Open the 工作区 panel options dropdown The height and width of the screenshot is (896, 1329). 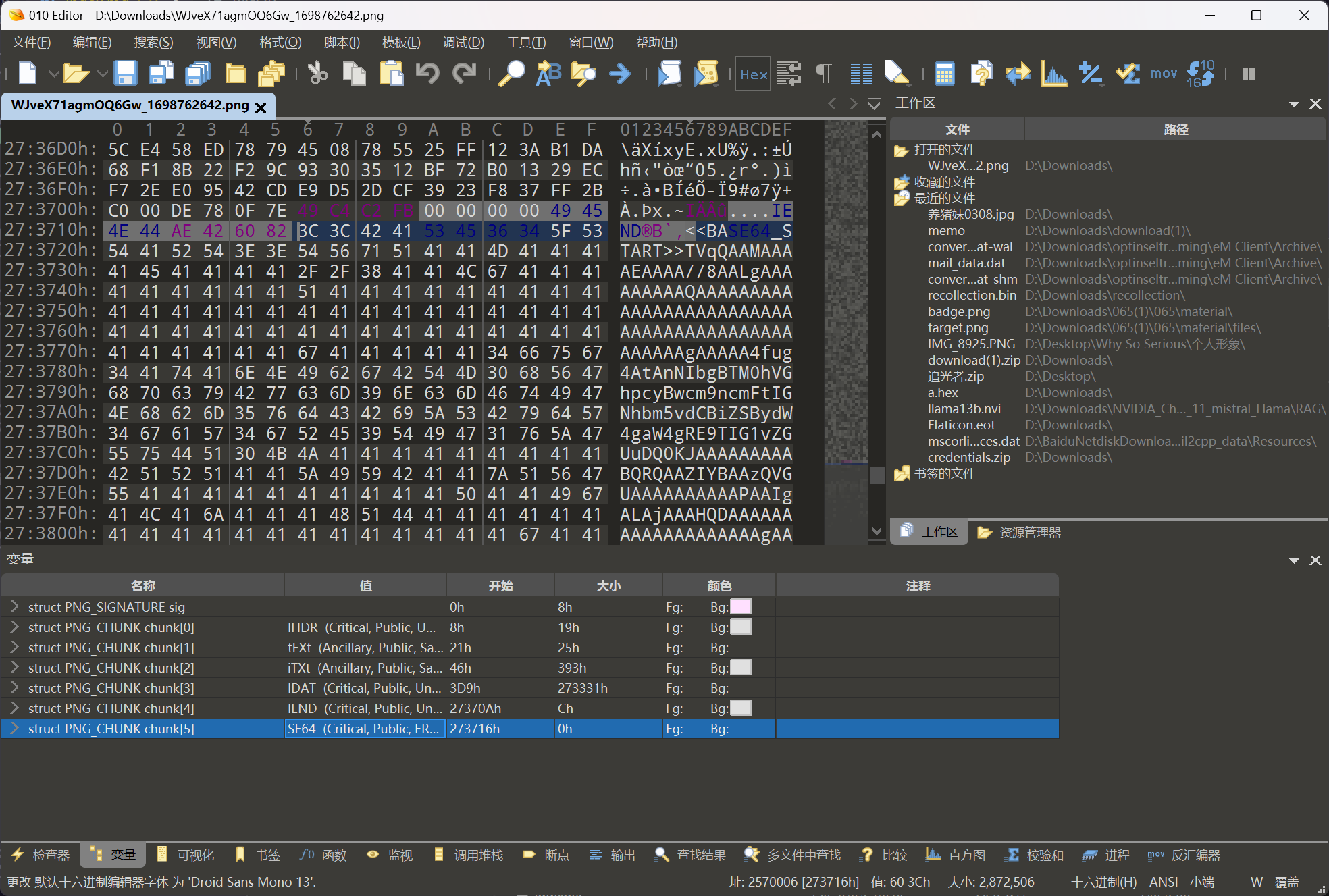tap(1294, 104)
